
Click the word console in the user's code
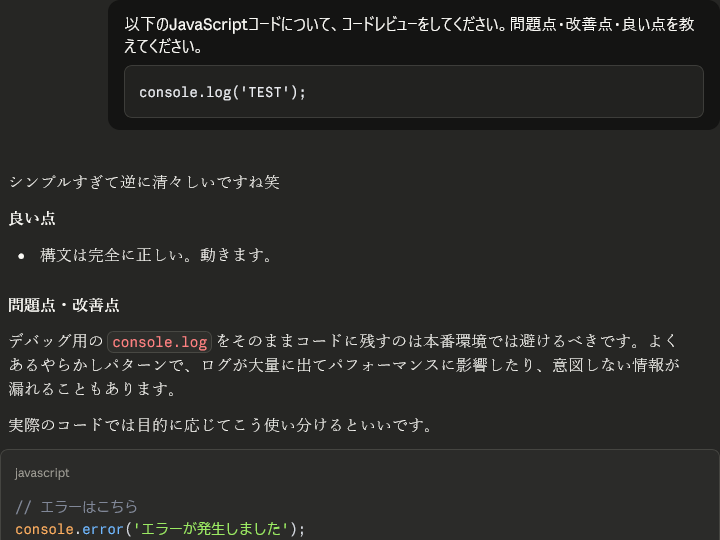[x=167, y=93]
